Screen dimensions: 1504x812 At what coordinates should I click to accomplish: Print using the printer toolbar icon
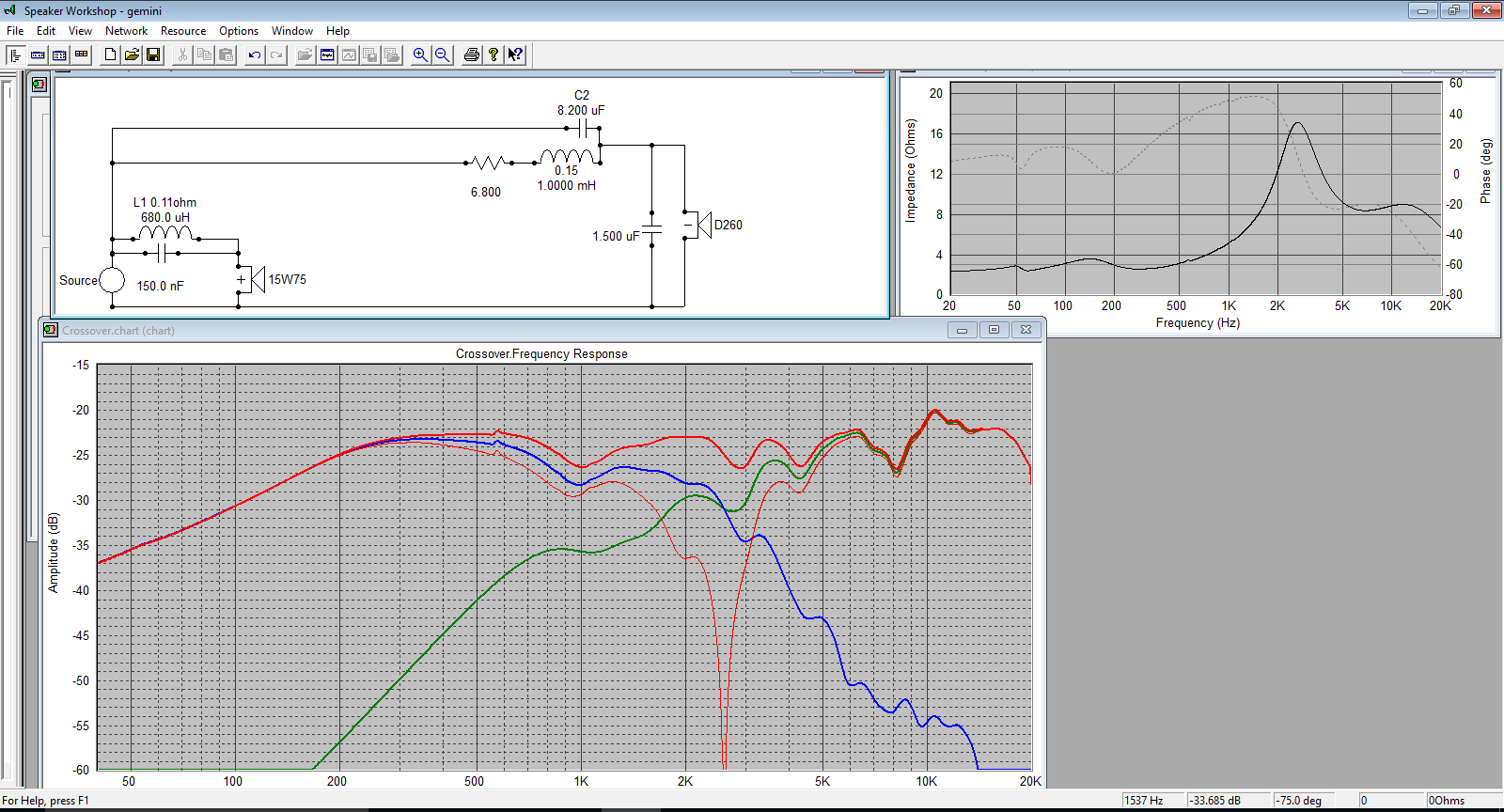click(x=472, y=55)
